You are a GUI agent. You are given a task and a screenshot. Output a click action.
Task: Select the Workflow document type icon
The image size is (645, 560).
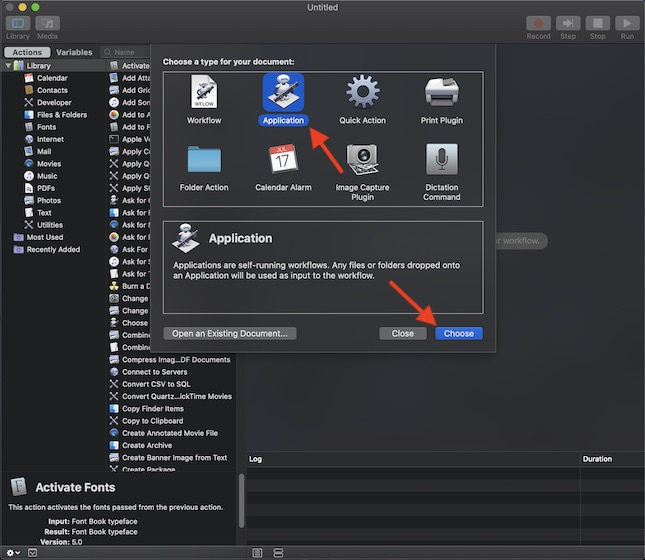tap(203, 93)
